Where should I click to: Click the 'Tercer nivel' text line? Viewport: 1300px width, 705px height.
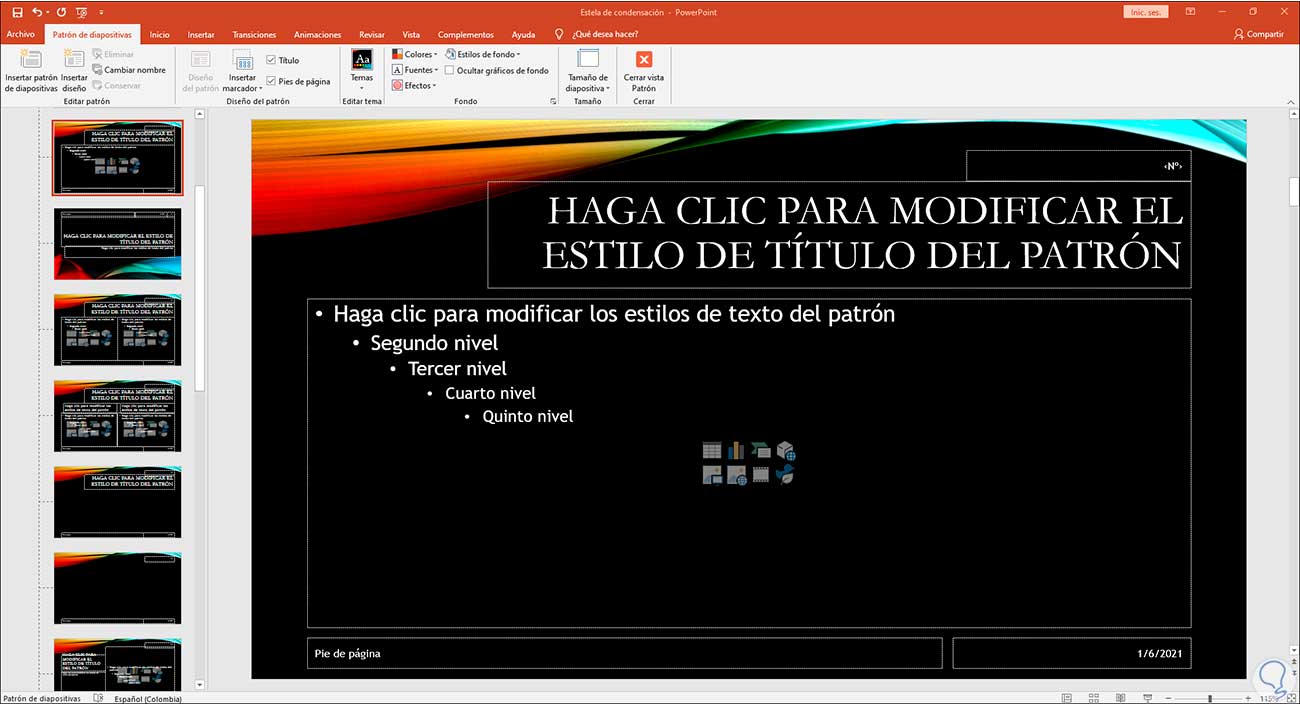(457, 369)
